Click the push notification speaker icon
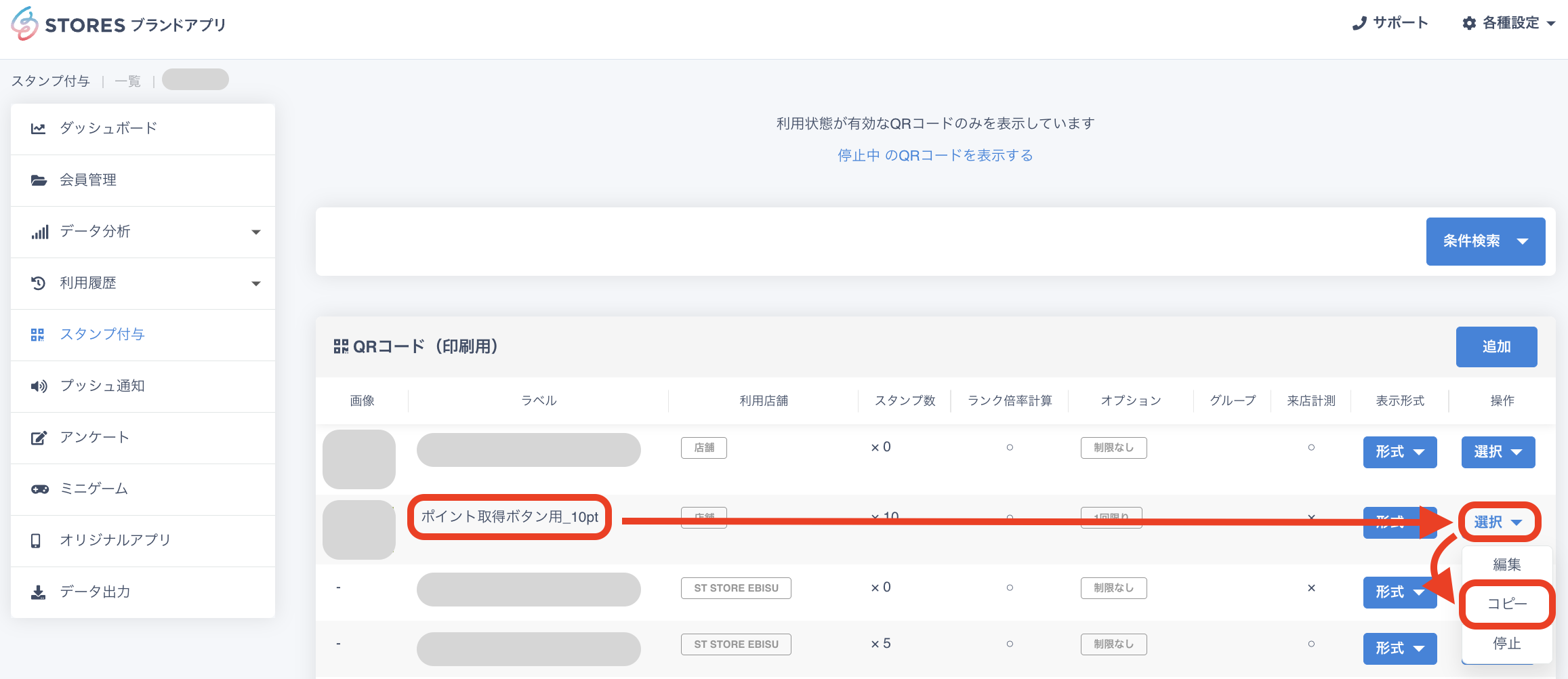This screenshot has height=679, width=1568. (x=39, y=386)
